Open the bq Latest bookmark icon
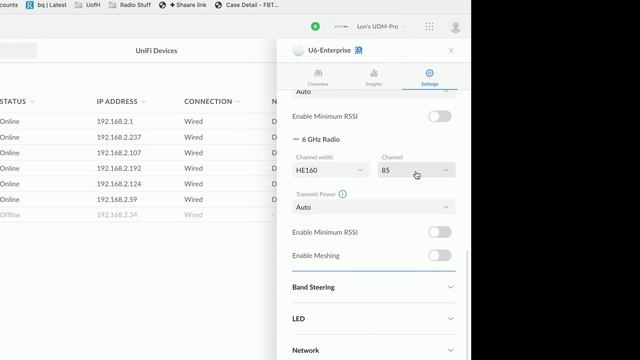Image resolution: width=640 pixels, height=360 pixels. click(30, 5)
